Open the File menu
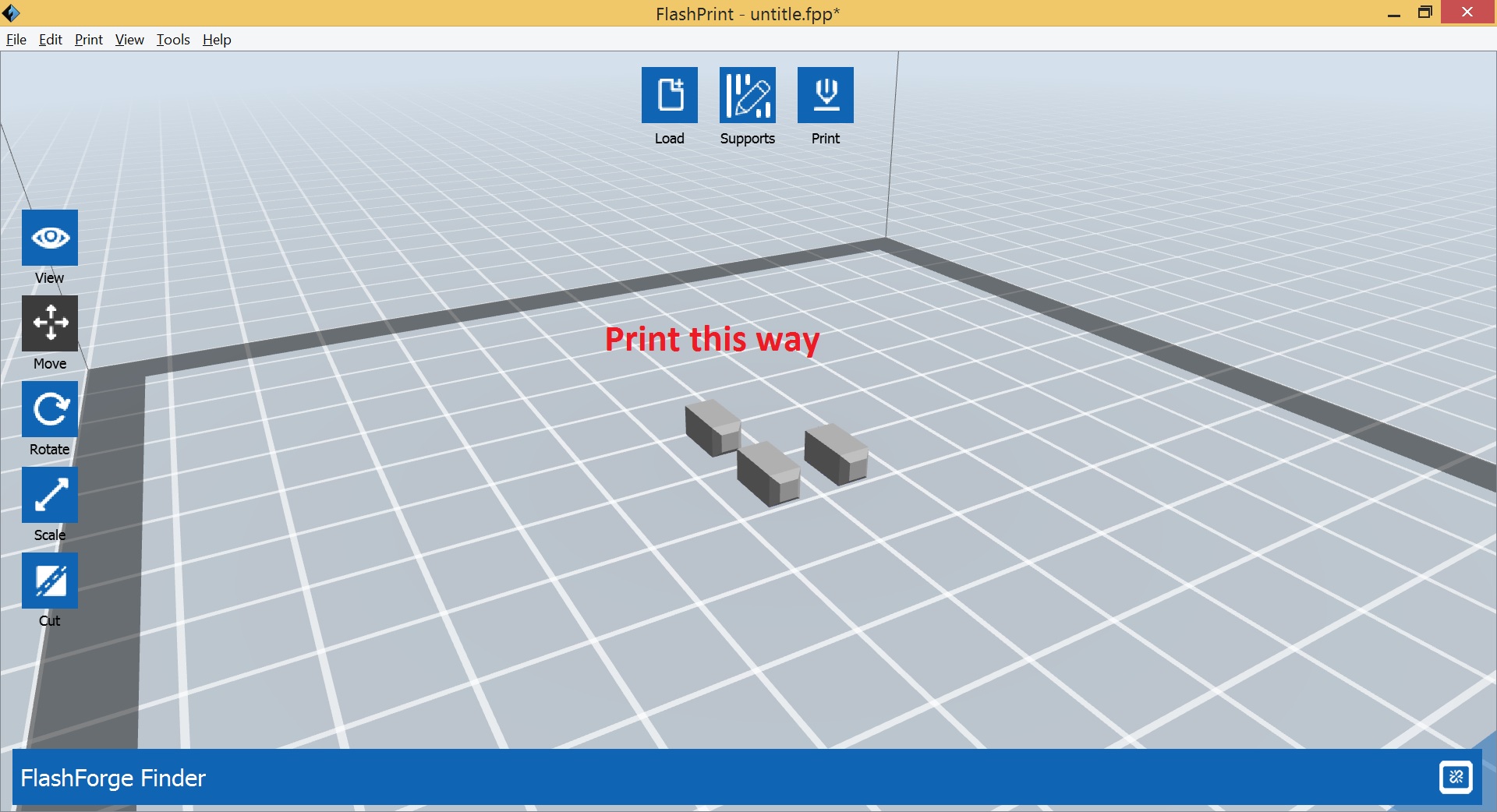The width and height of the screenshot is (1497, 812). pyautogui.click(x=16, y=40)
